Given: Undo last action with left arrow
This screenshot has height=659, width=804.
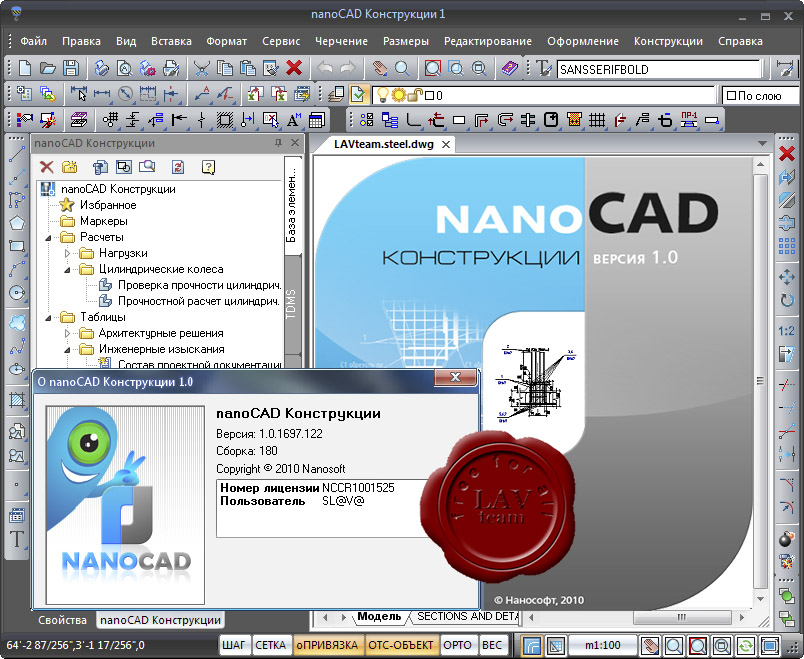Looking at the screenshot, I should 325,68.
